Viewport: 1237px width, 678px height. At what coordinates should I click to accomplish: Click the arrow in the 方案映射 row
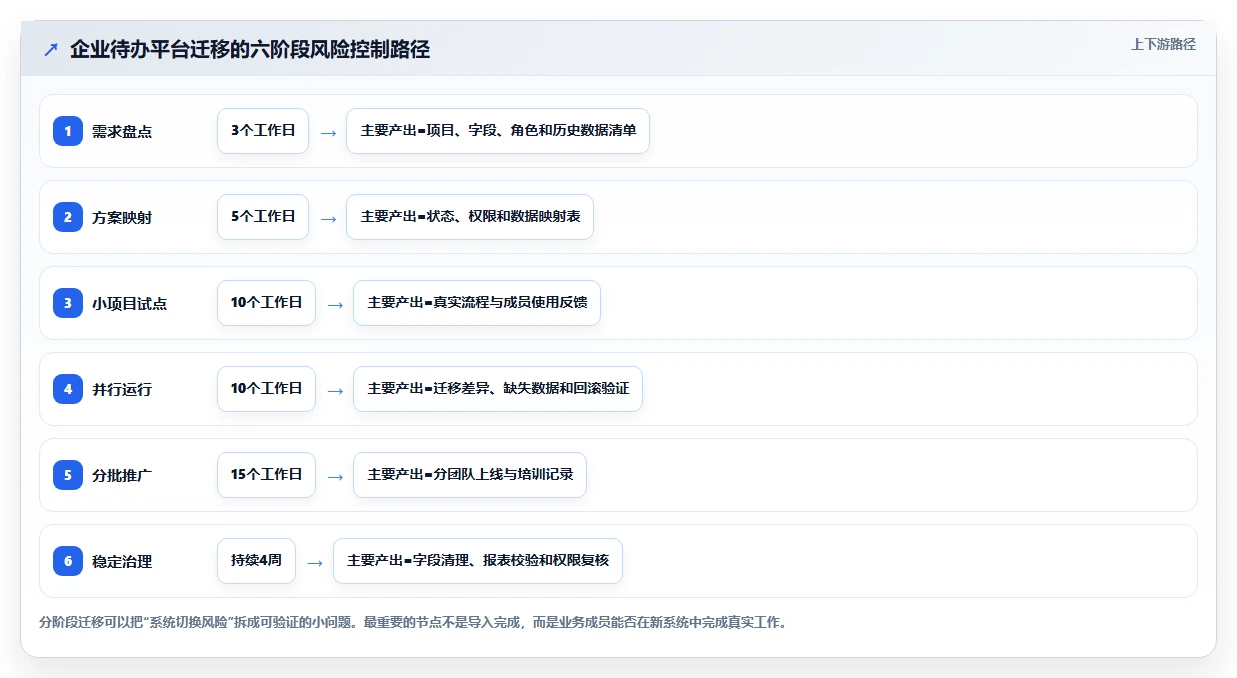[328, 218]
